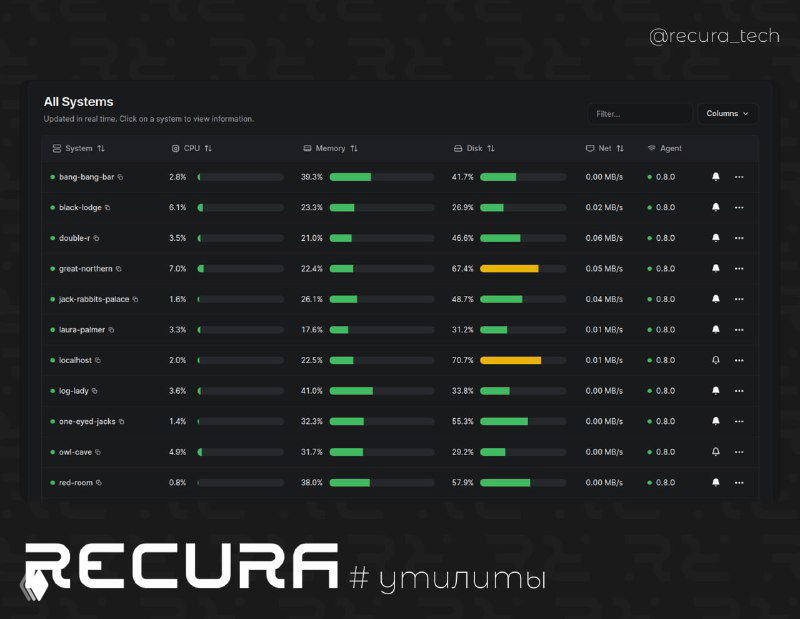This screenshot has width=800, height=619.
Task: Toggle alerts bell for localhost
Action: coord(715,360)
